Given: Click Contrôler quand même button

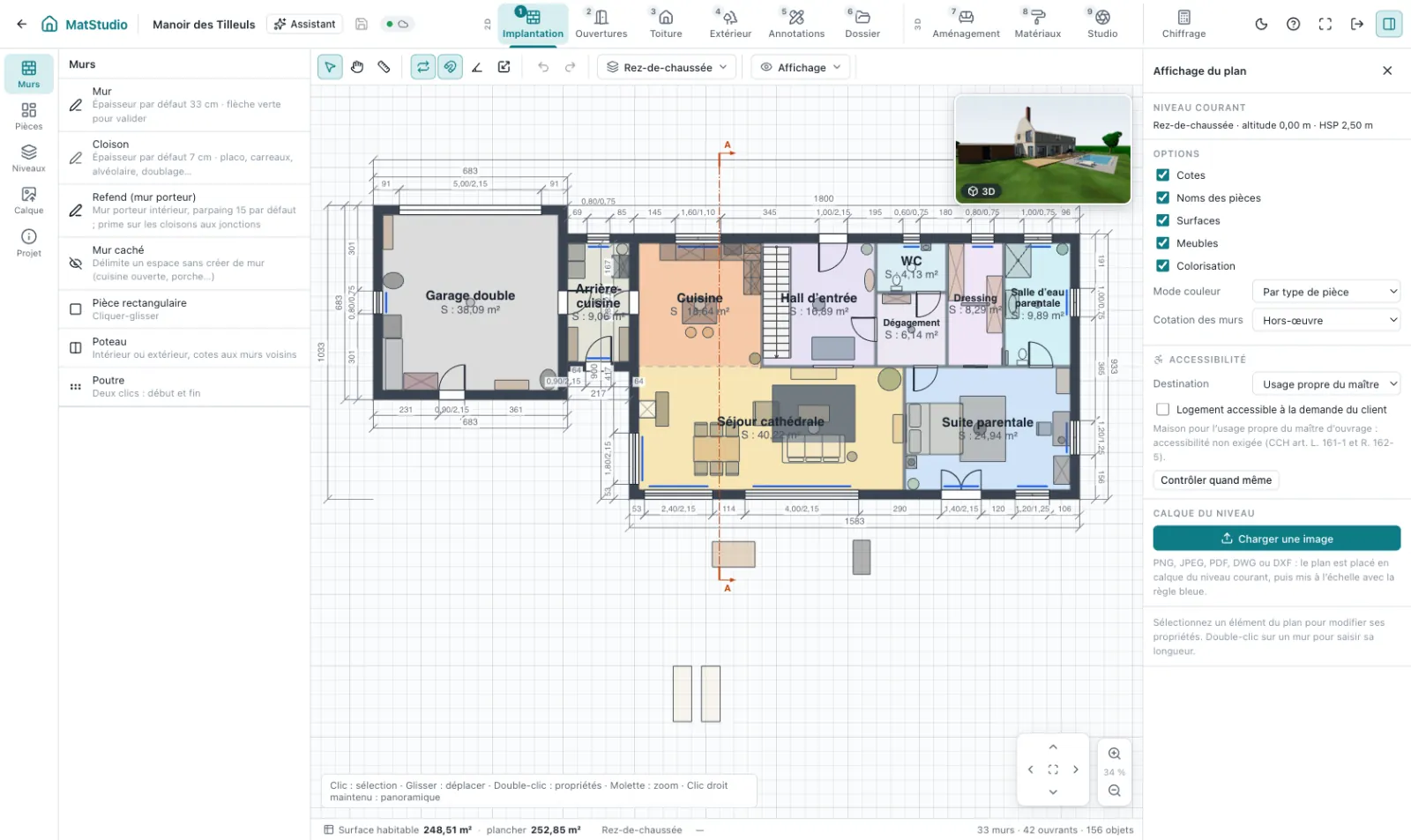Looking at the screenshot, I should (1216, 480).
